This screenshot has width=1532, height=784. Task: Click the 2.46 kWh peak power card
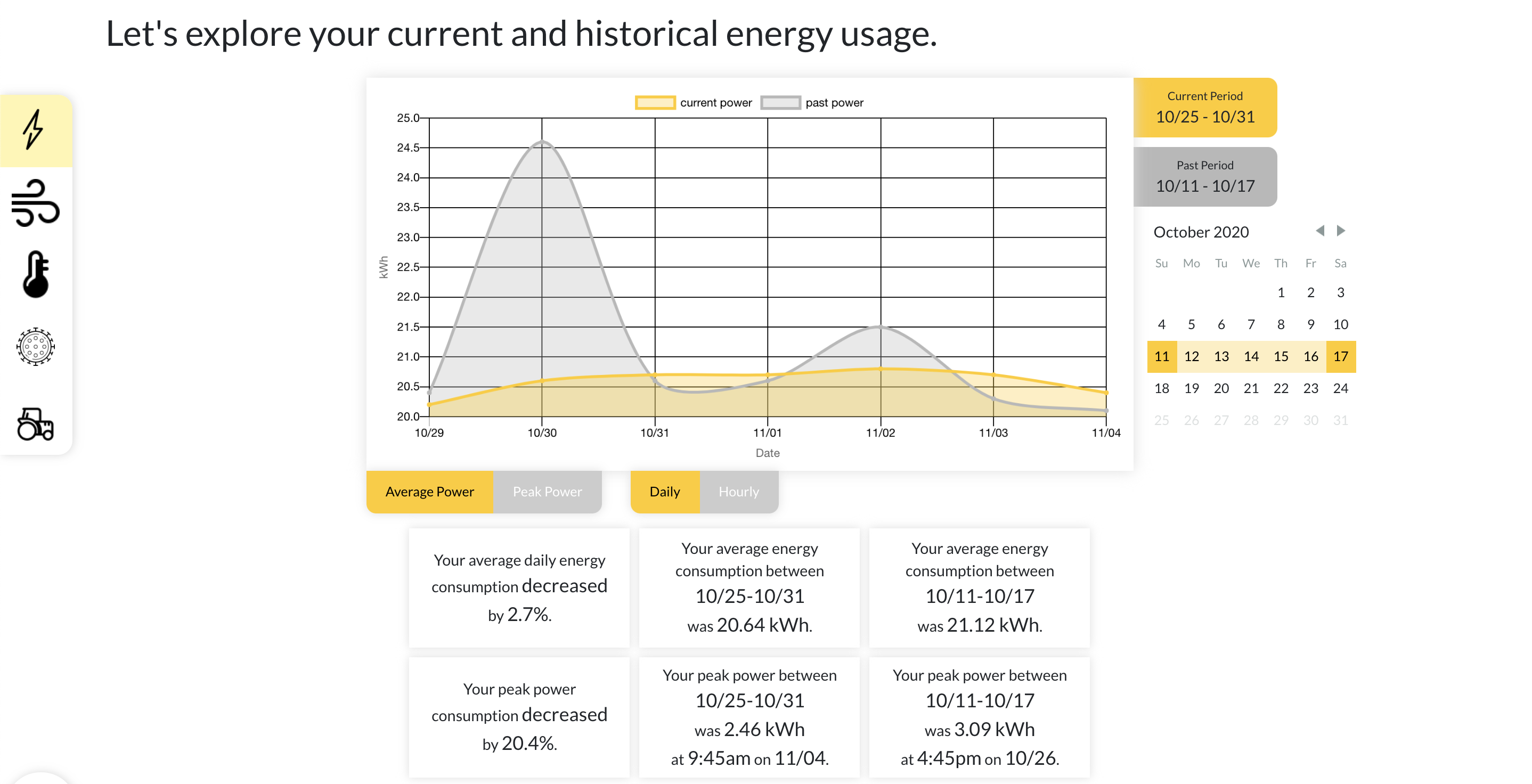tap(749, 717)
